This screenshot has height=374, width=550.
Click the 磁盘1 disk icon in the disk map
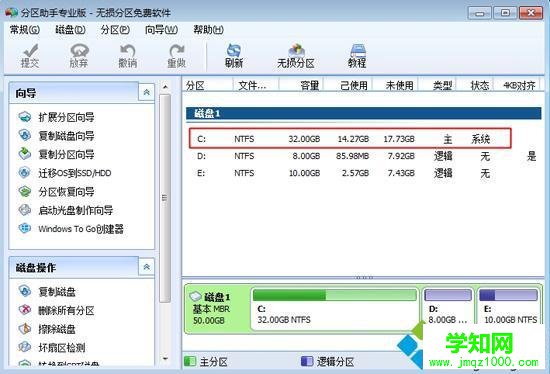[195, 297]
